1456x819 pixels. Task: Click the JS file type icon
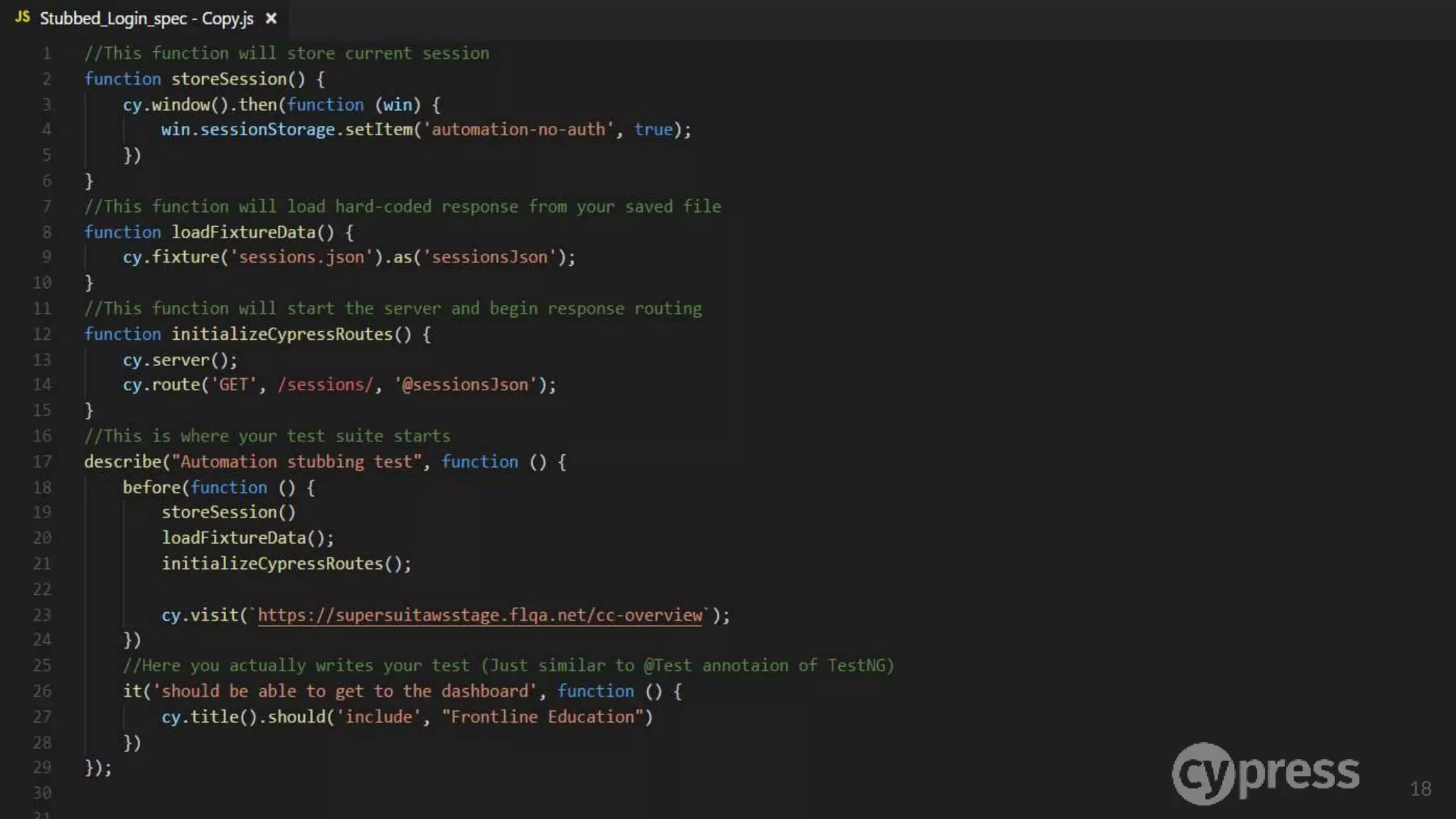[22, 17]
